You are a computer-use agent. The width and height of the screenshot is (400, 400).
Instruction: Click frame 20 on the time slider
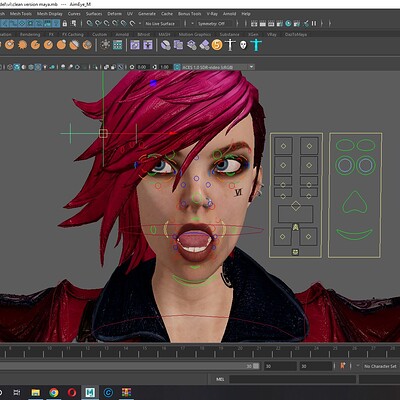pyautogui.click(x=240, y=350)
